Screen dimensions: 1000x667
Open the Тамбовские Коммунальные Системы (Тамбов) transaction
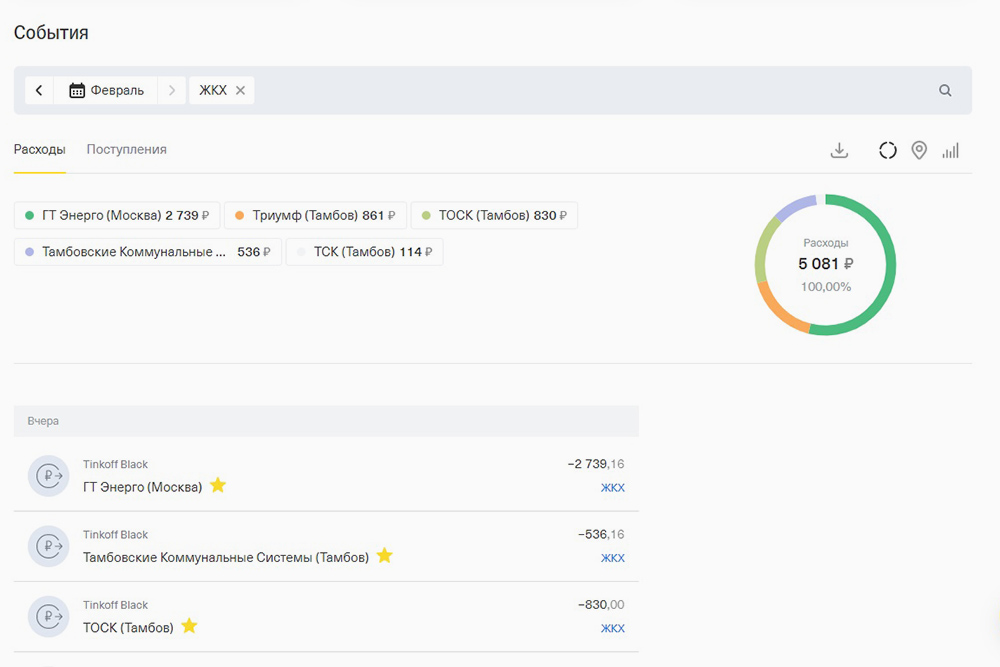click(326, 546)
